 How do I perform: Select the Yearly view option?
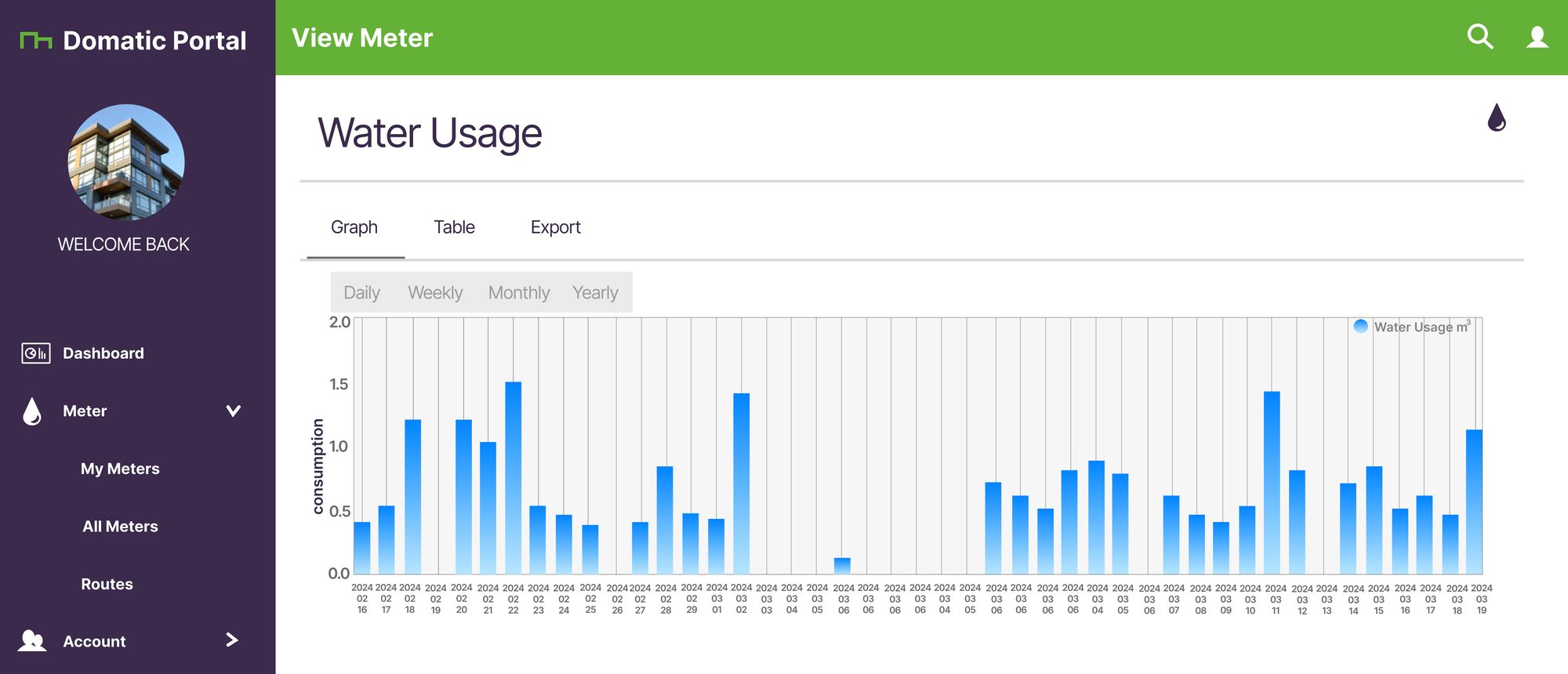[595, 292]
